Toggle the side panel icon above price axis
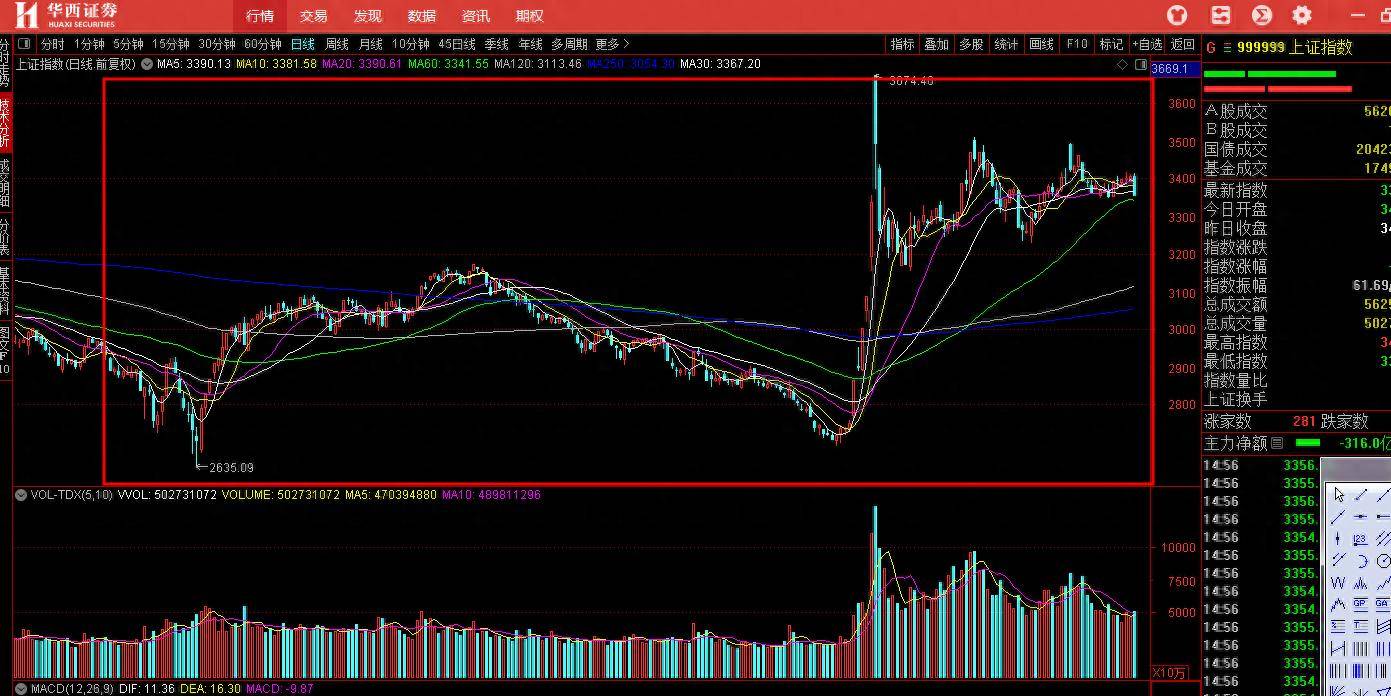This screenshot has height=696, width=1391. [1140, 64]
